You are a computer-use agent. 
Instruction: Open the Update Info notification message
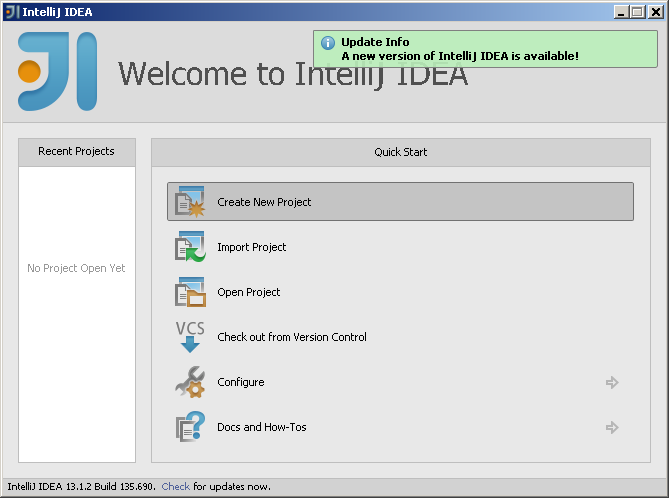[460, 56]
